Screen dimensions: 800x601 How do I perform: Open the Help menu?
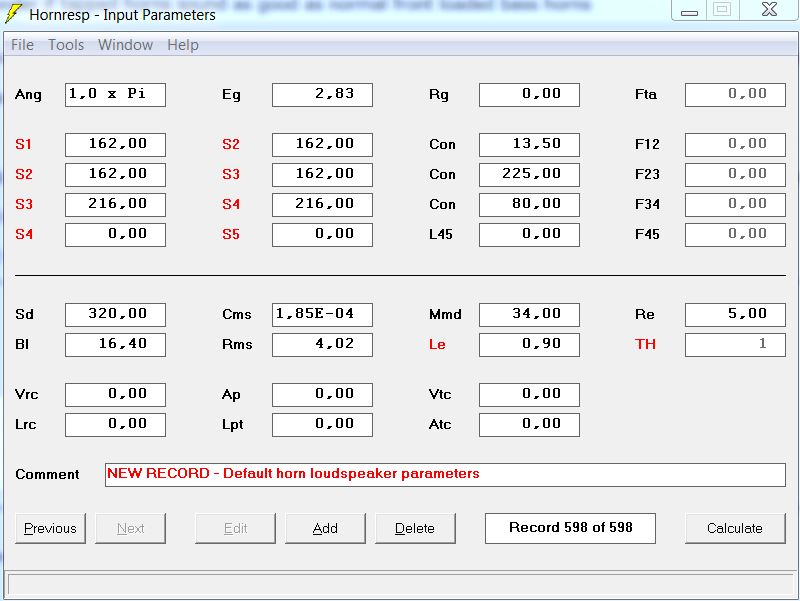point(183,45)
